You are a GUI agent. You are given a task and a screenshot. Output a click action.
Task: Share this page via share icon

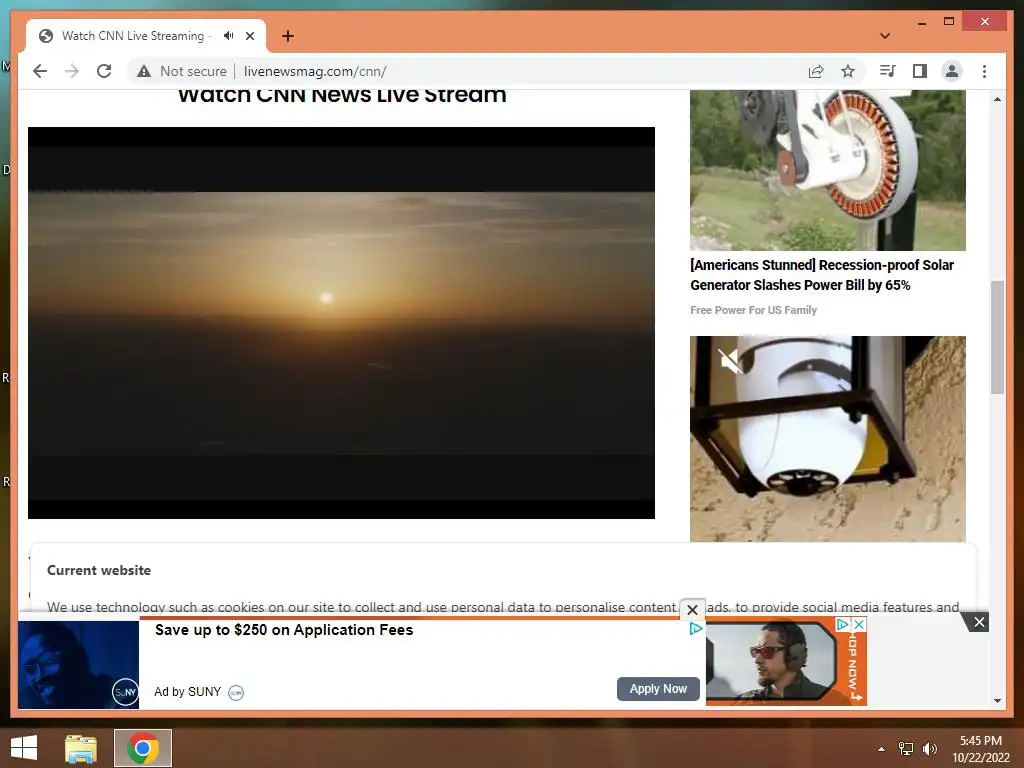click(x=816, y=71)
